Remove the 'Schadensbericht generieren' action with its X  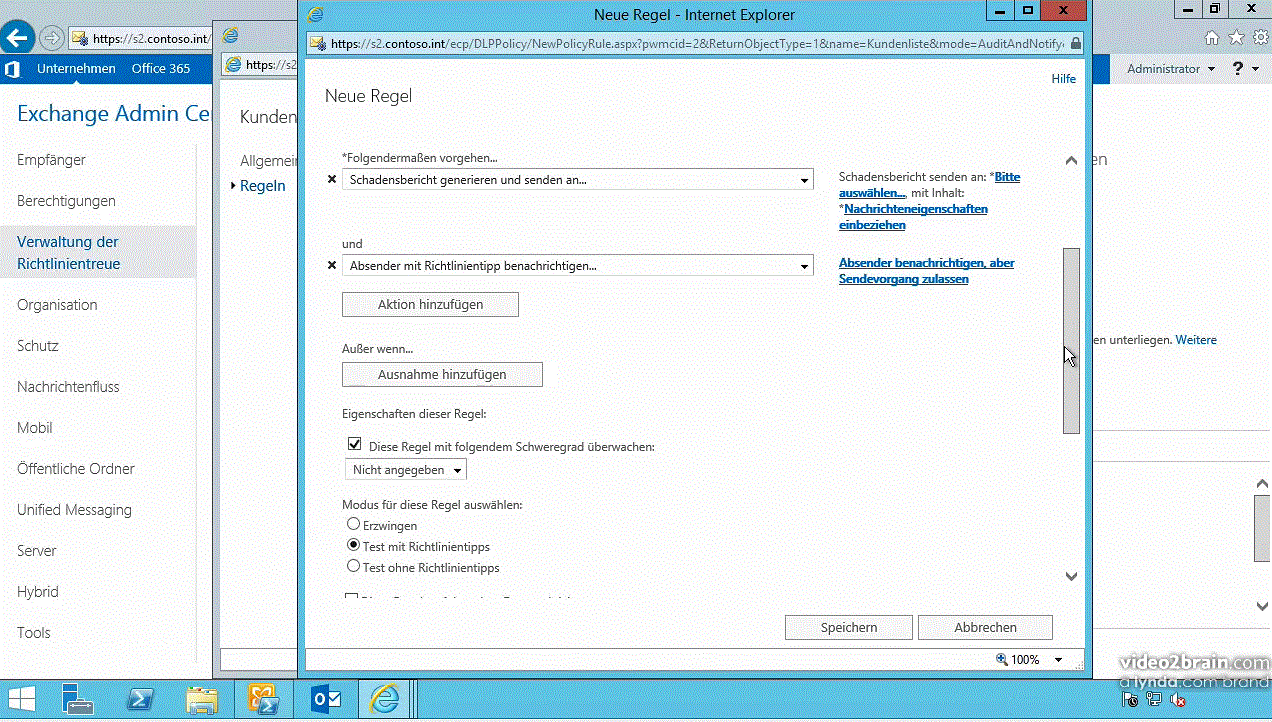point(332,180)
